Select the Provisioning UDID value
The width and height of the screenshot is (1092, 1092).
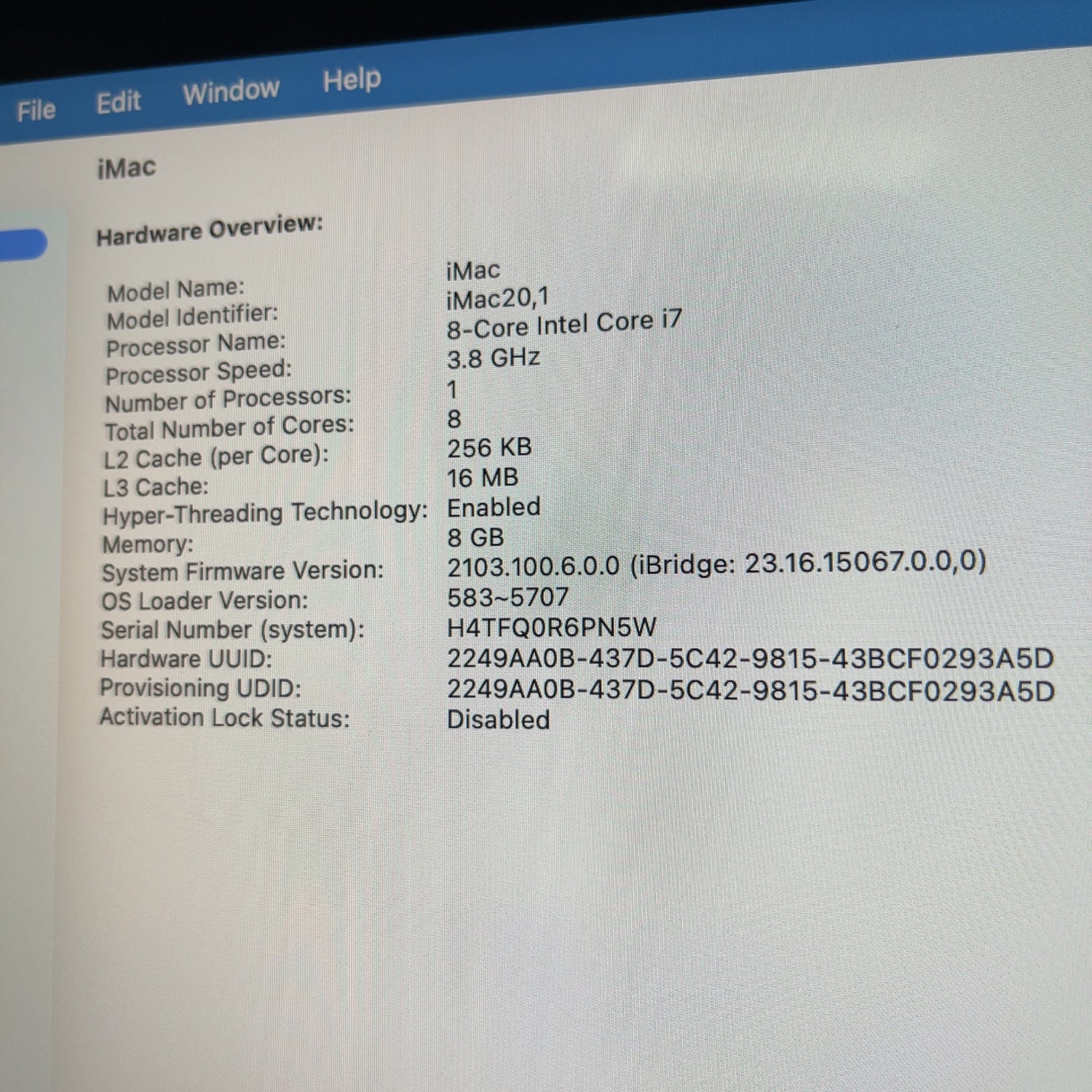tap(751, 690)
